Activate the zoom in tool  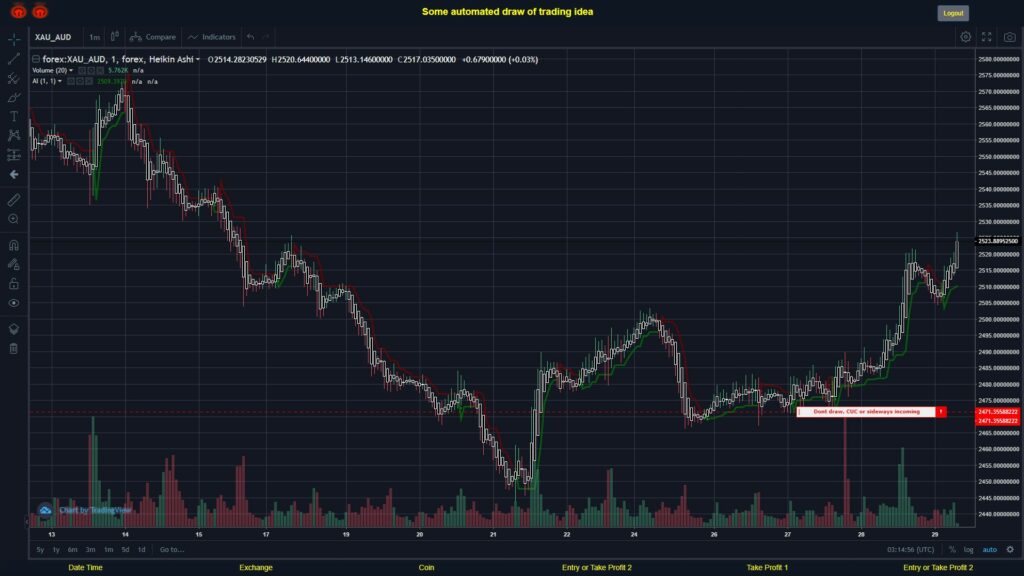[14, 219]
